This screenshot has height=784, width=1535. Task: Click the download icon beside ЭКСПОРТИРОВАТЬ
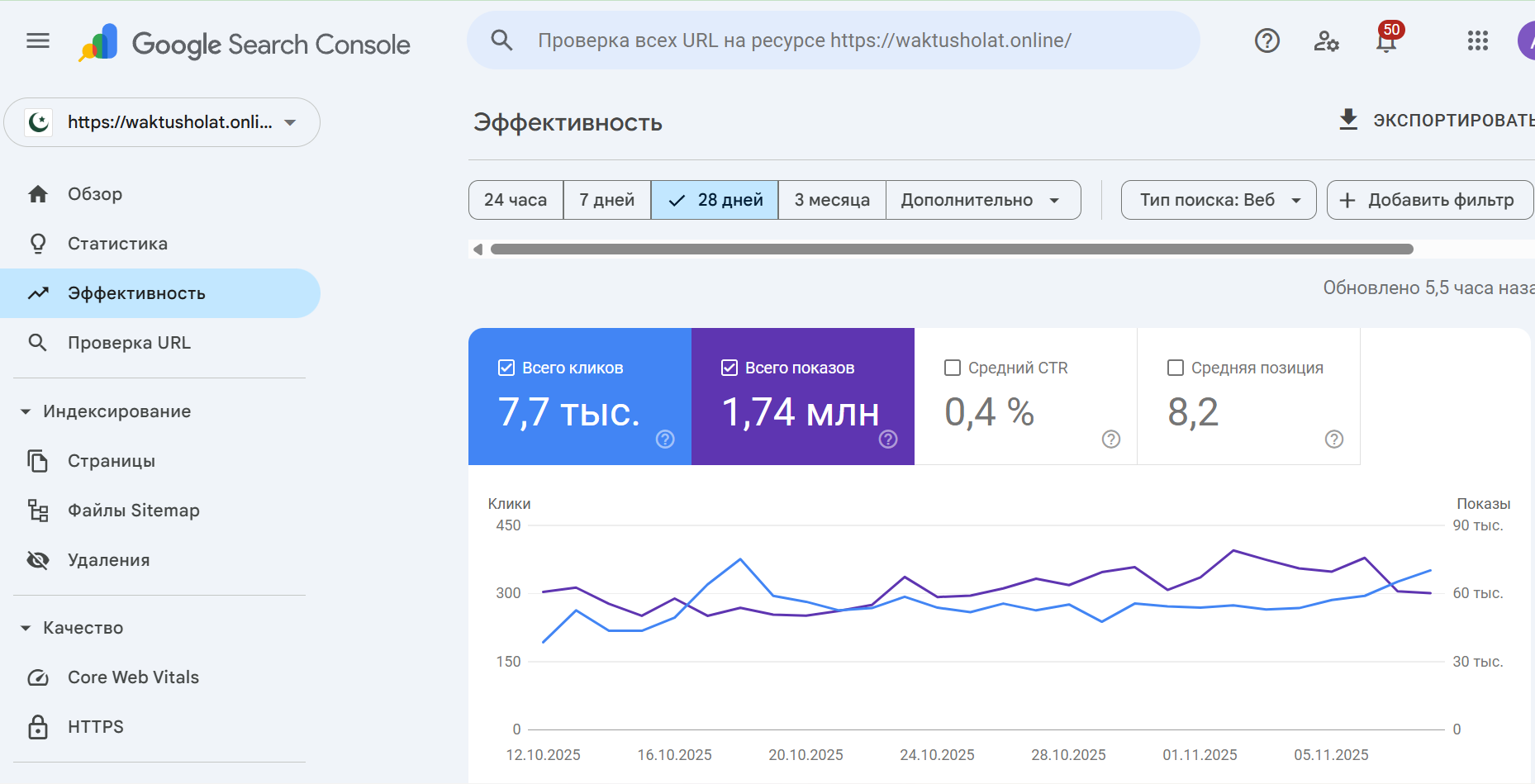[1348, 120]
